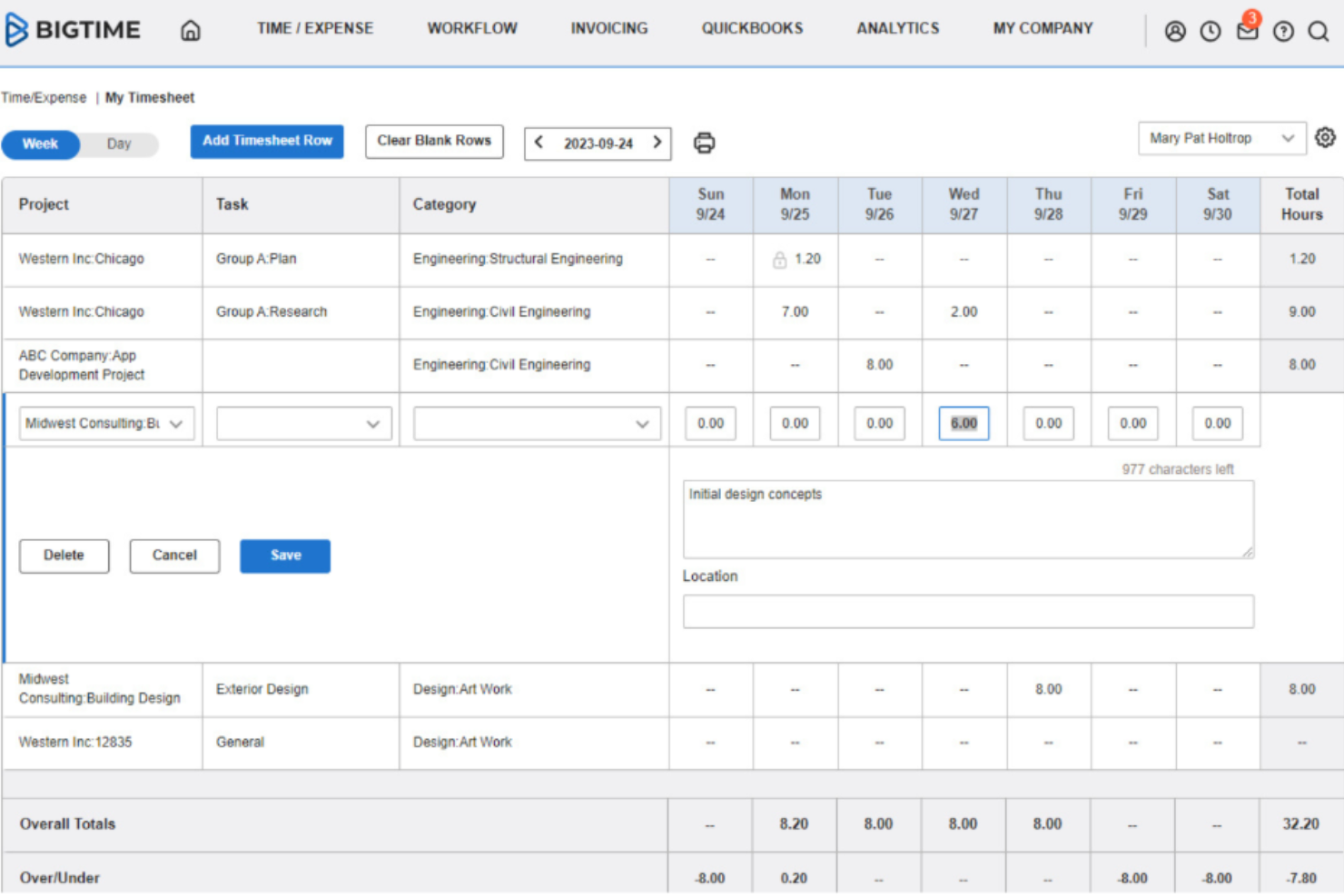Click the Sunday hours input in edit row

click(x=710, y=424)
